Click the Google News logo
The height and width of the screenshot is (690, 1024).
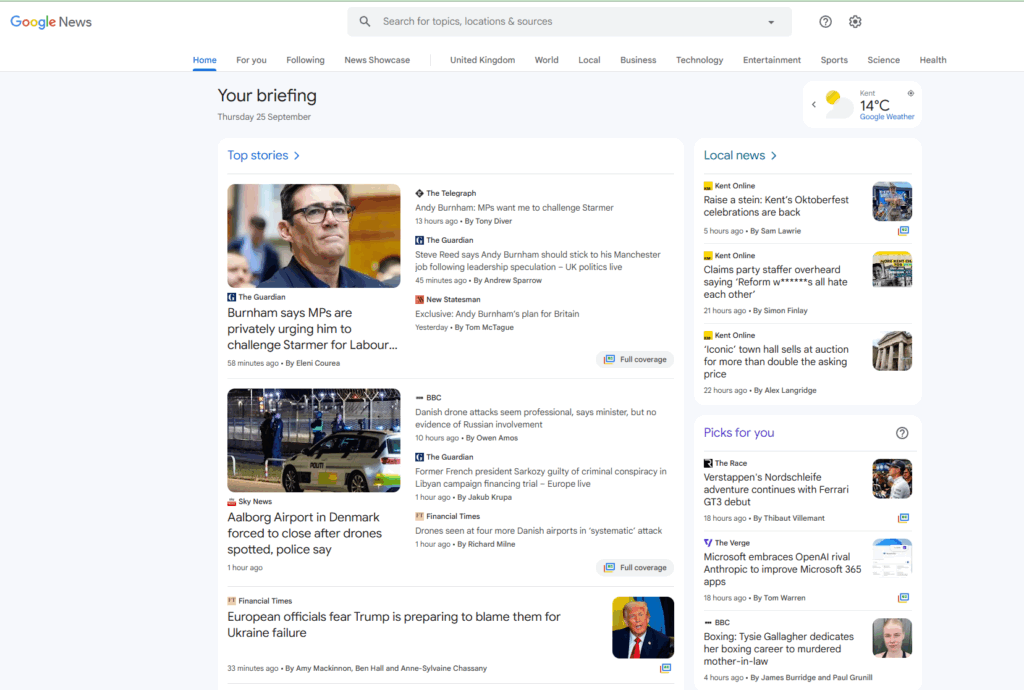click(x=51, y=22)
